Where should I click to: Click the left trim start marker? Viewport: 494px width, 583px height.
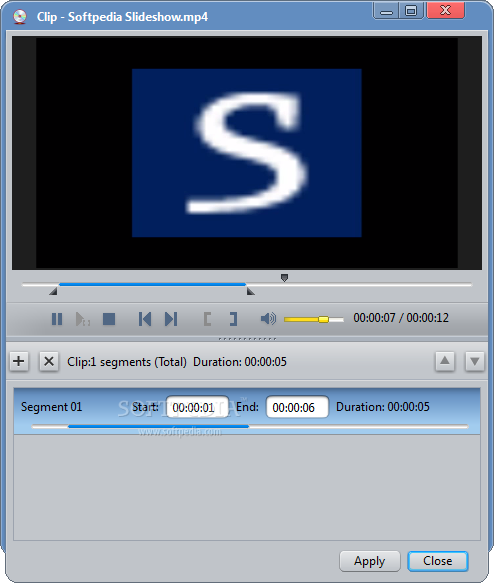coord(53,291)
